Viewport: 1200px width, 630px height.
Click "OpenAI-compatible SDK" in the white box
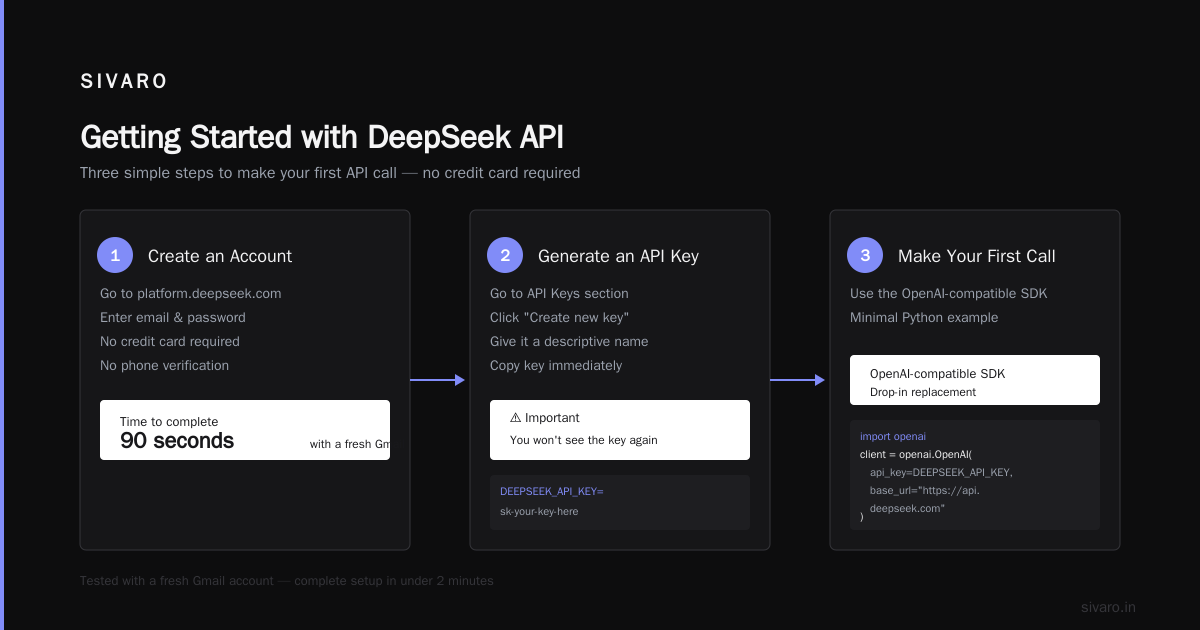(937, 374)
